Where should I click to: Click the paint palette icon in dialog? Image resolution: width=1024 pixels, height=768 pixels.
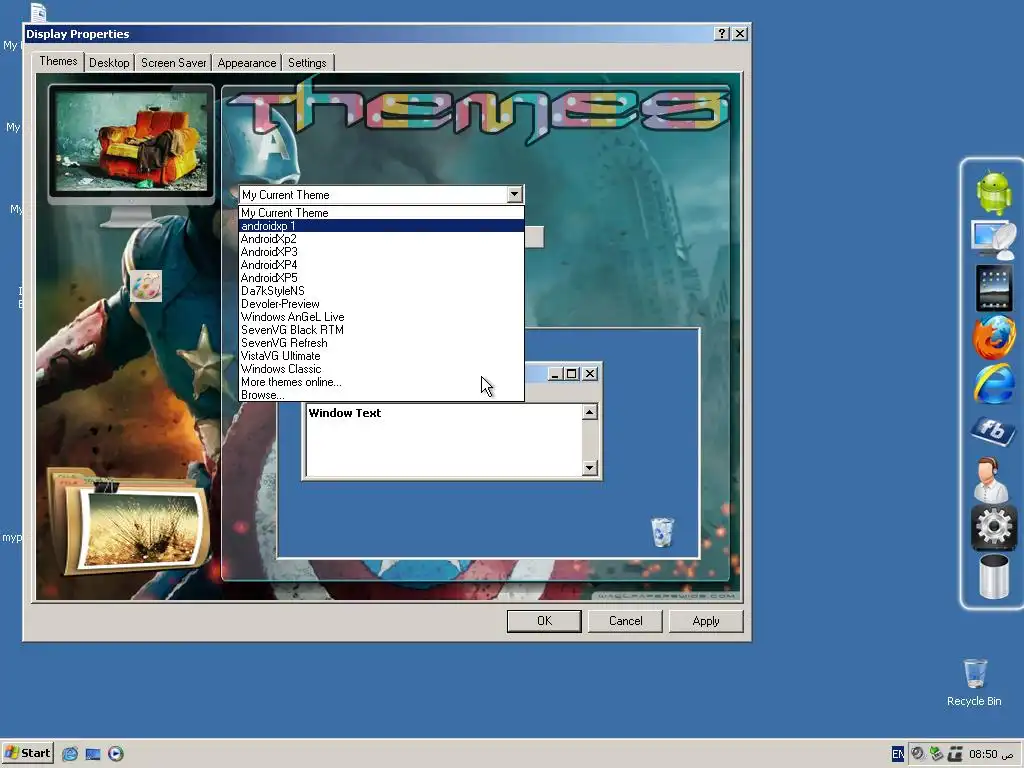146,286
